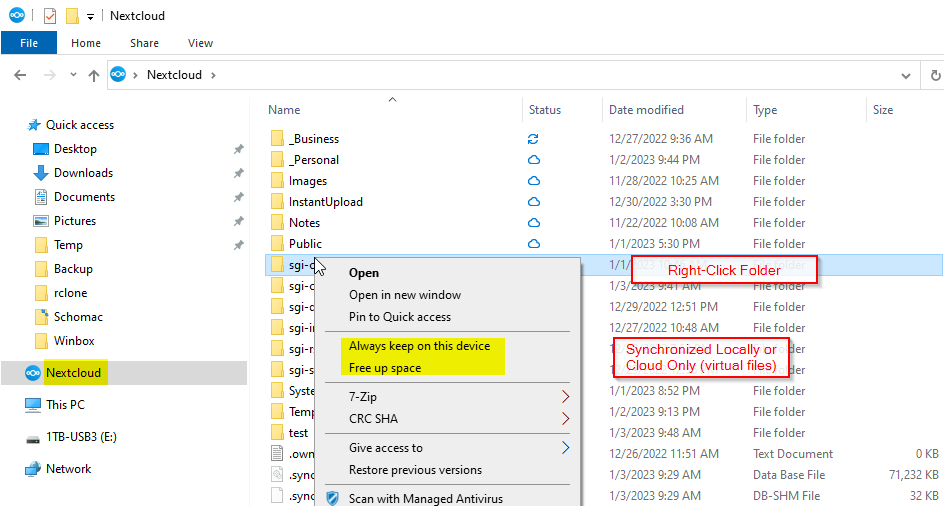Switch to the View ribbon tab
Viewport: 944px width, 506px height.
200,43
